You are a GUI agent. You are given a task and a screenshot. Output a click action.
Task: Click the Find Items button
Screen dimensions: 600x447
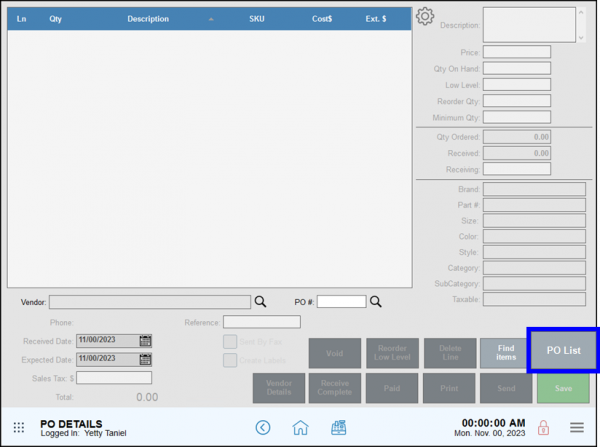[x=505, y=353]
